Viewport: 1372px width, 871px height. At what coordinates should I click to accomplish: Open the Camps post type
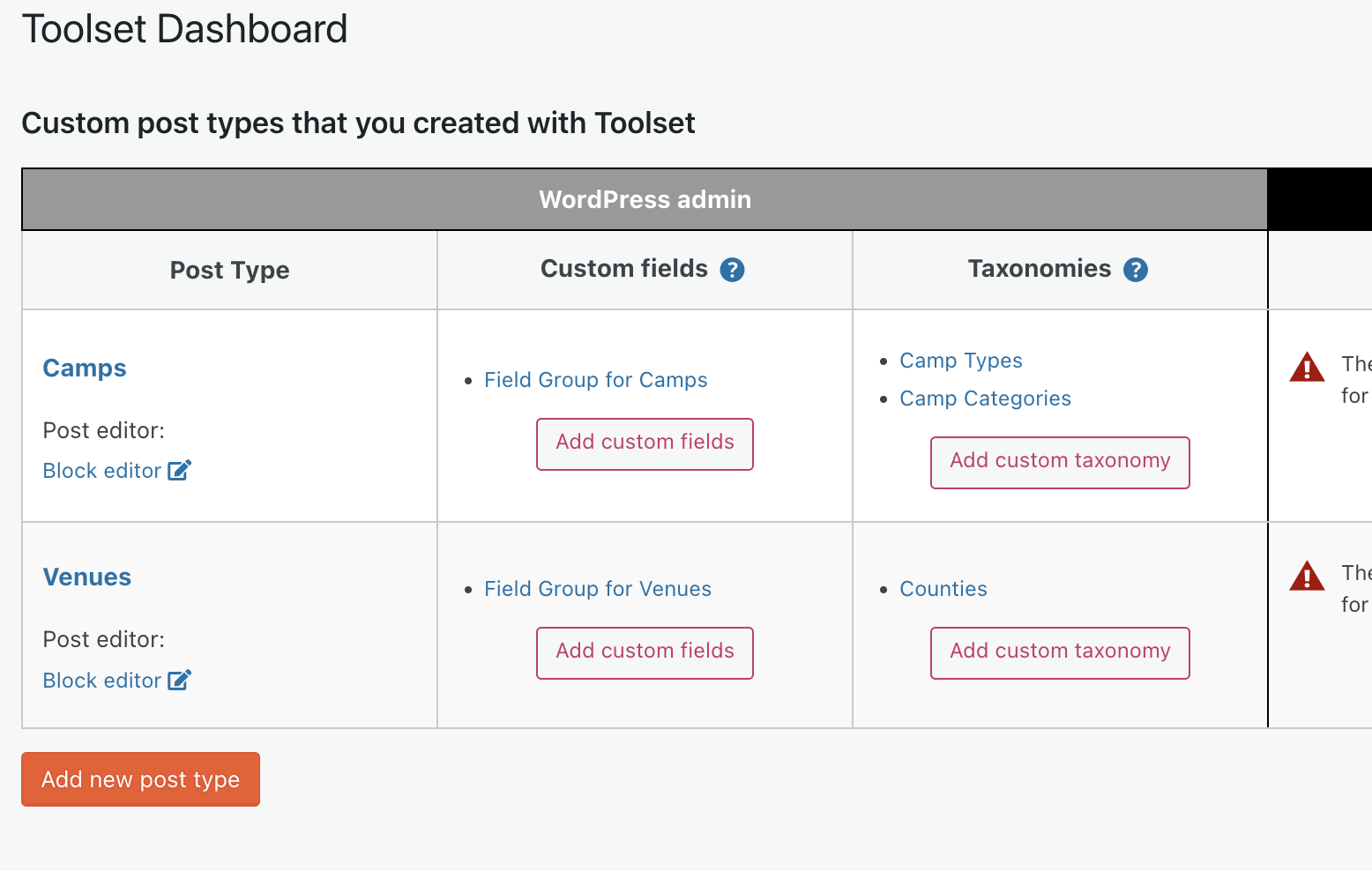tap(85, 368)
